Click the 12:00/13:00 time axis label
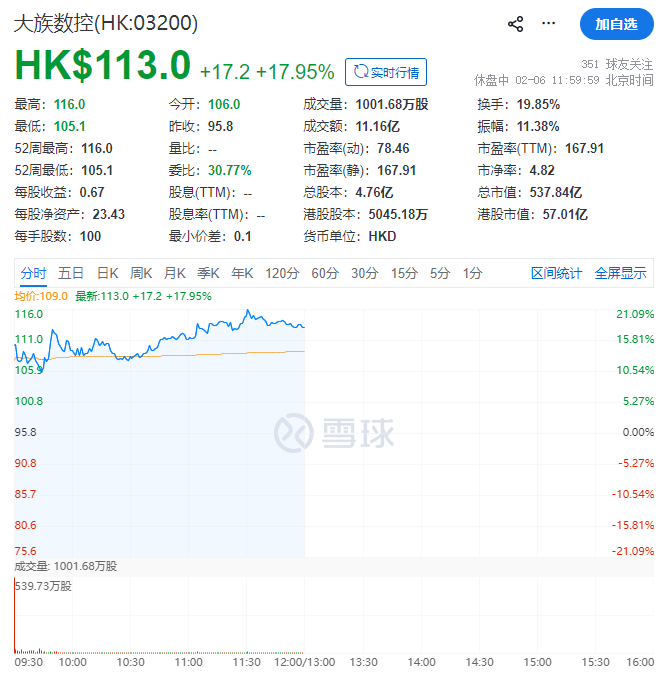Image resolution: width=664 pixels, height=685 pixels. (304, 662)
